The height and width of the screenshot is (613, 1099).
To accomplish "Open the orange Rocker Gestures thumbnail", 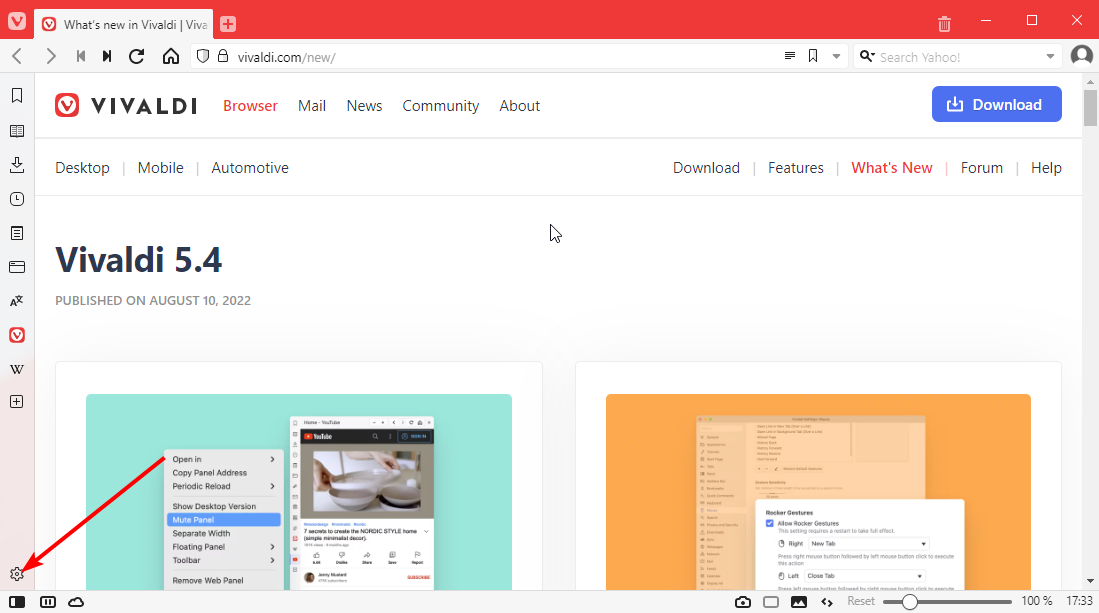I will 819,492.
